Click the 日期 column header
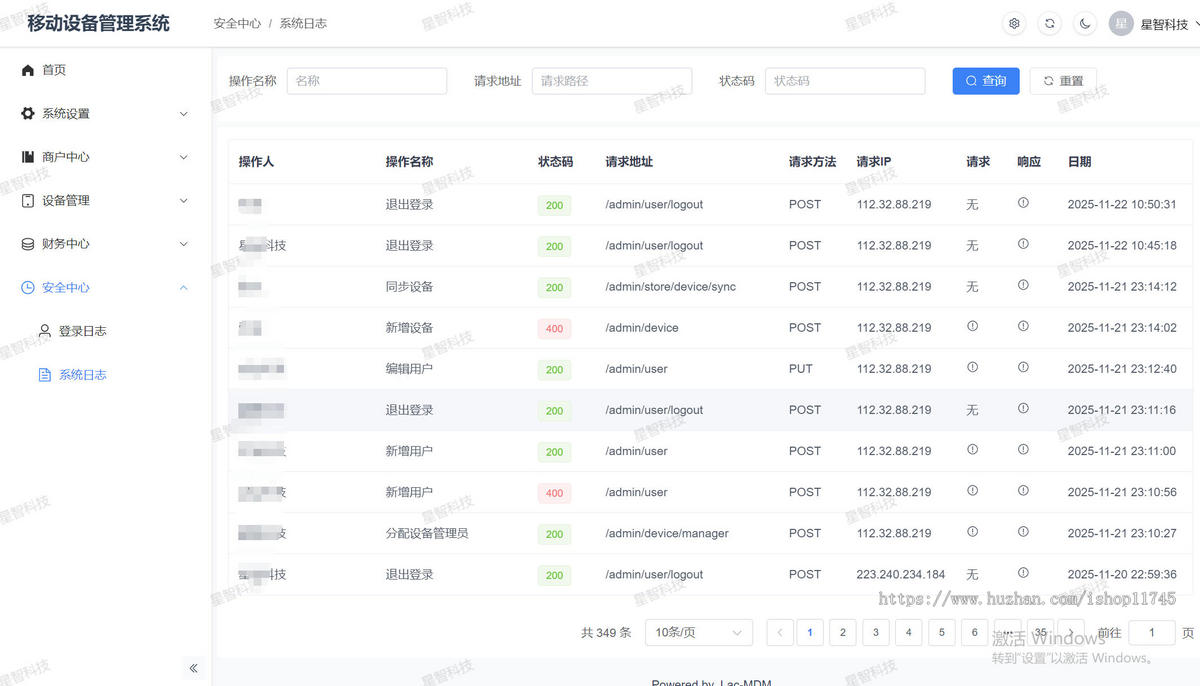Image resolution: width=1200 pixels, height=686 pixels. point(1079,162)
